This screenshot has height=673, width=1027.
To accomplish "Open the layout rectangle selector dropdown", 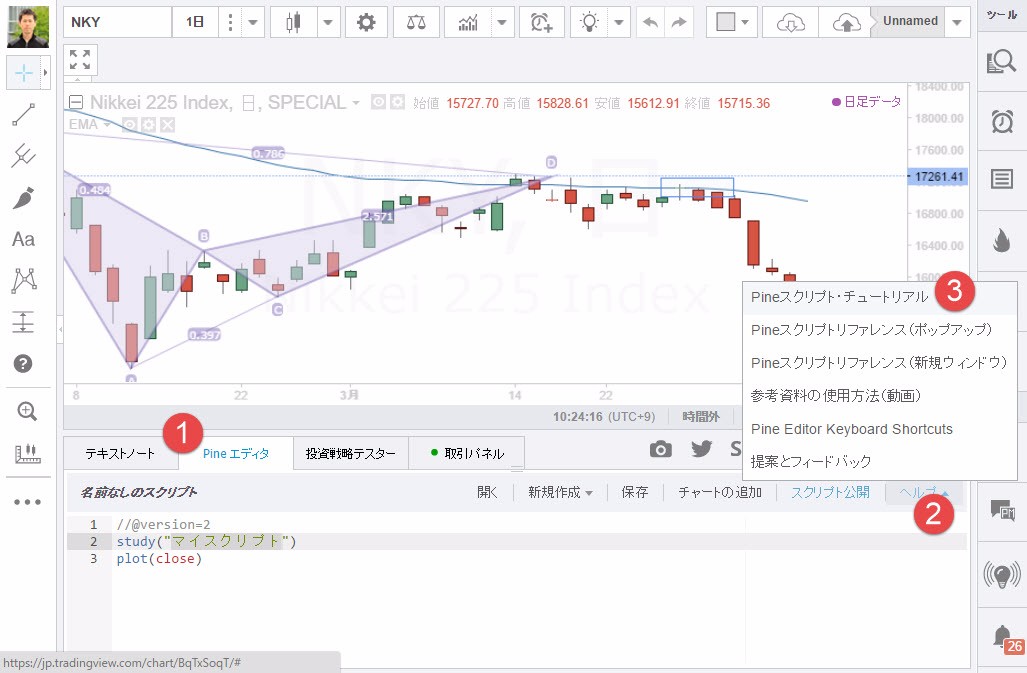I will point(732,22).
